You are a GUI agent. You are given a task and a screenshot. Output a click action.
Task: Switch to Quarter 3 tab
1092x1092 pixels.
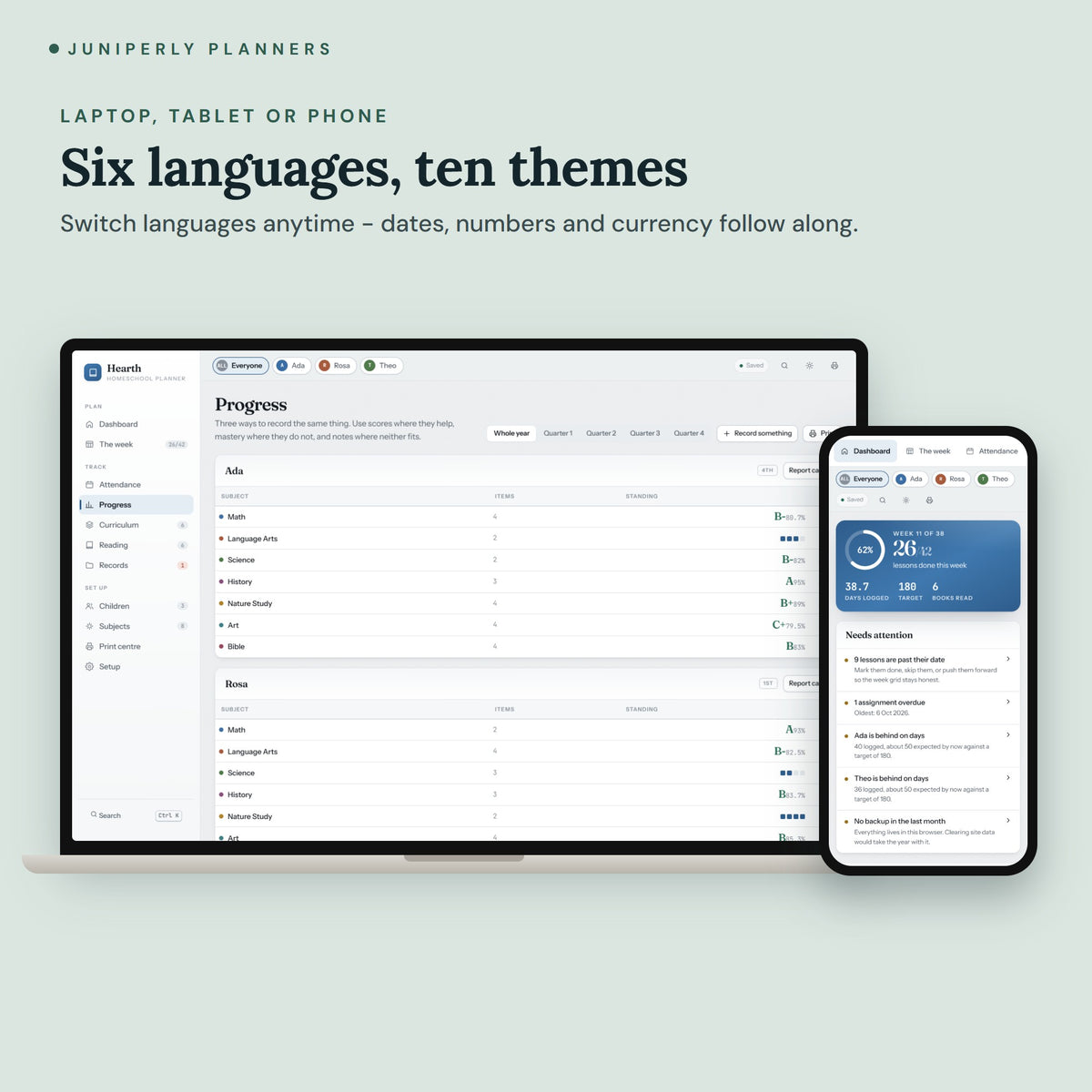[644, 433]
